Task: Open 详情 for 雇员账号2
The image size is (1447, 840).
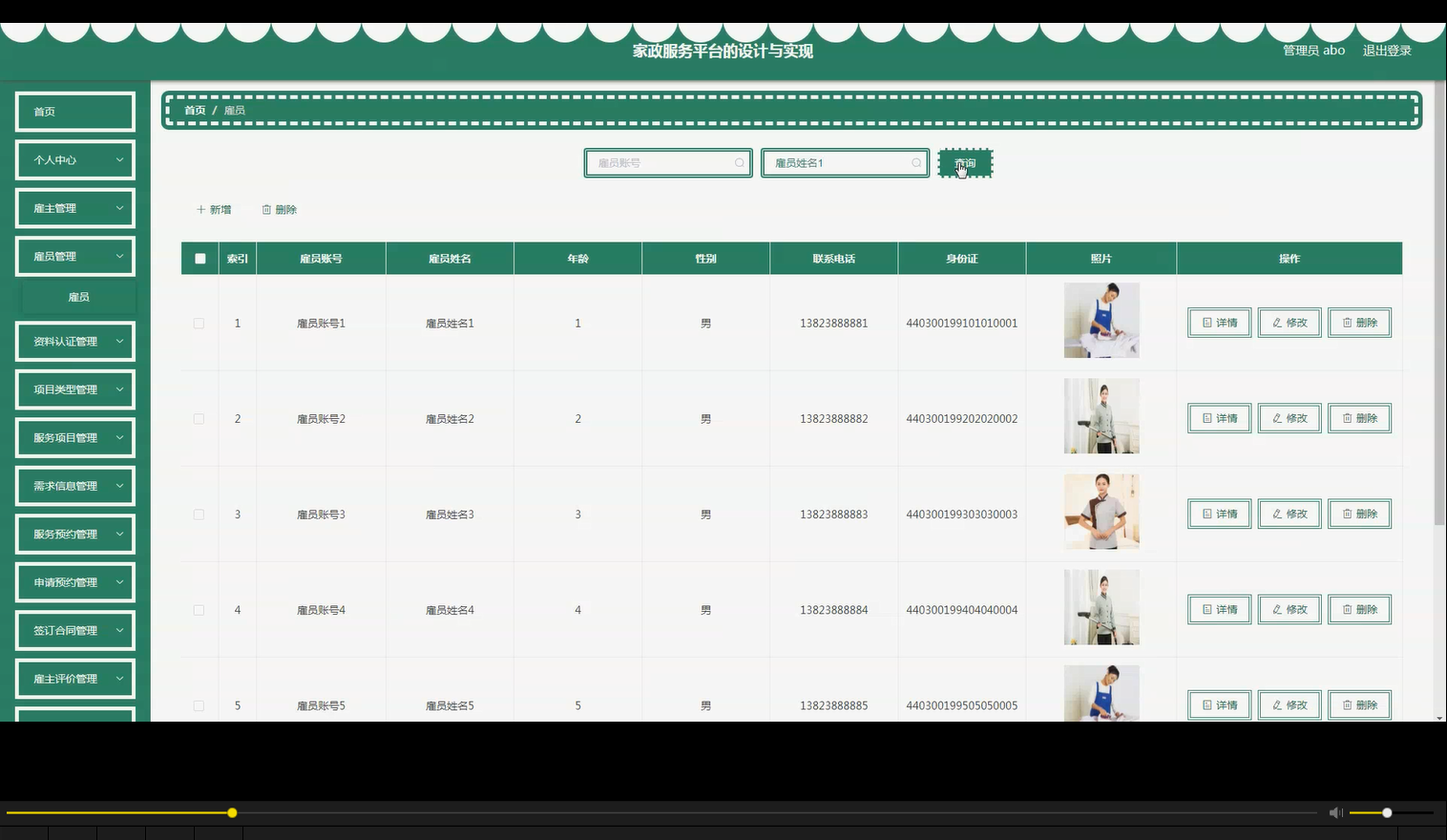Action: click(x=1219, y=418)
